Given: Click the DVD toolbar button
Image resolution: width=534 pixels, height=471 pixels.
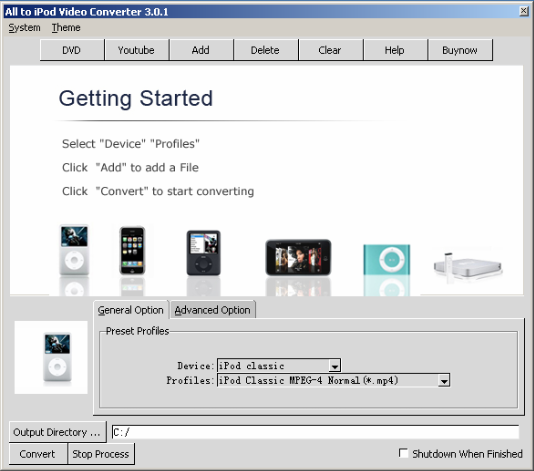Looking at the screenshot, I should pos(72,50).
